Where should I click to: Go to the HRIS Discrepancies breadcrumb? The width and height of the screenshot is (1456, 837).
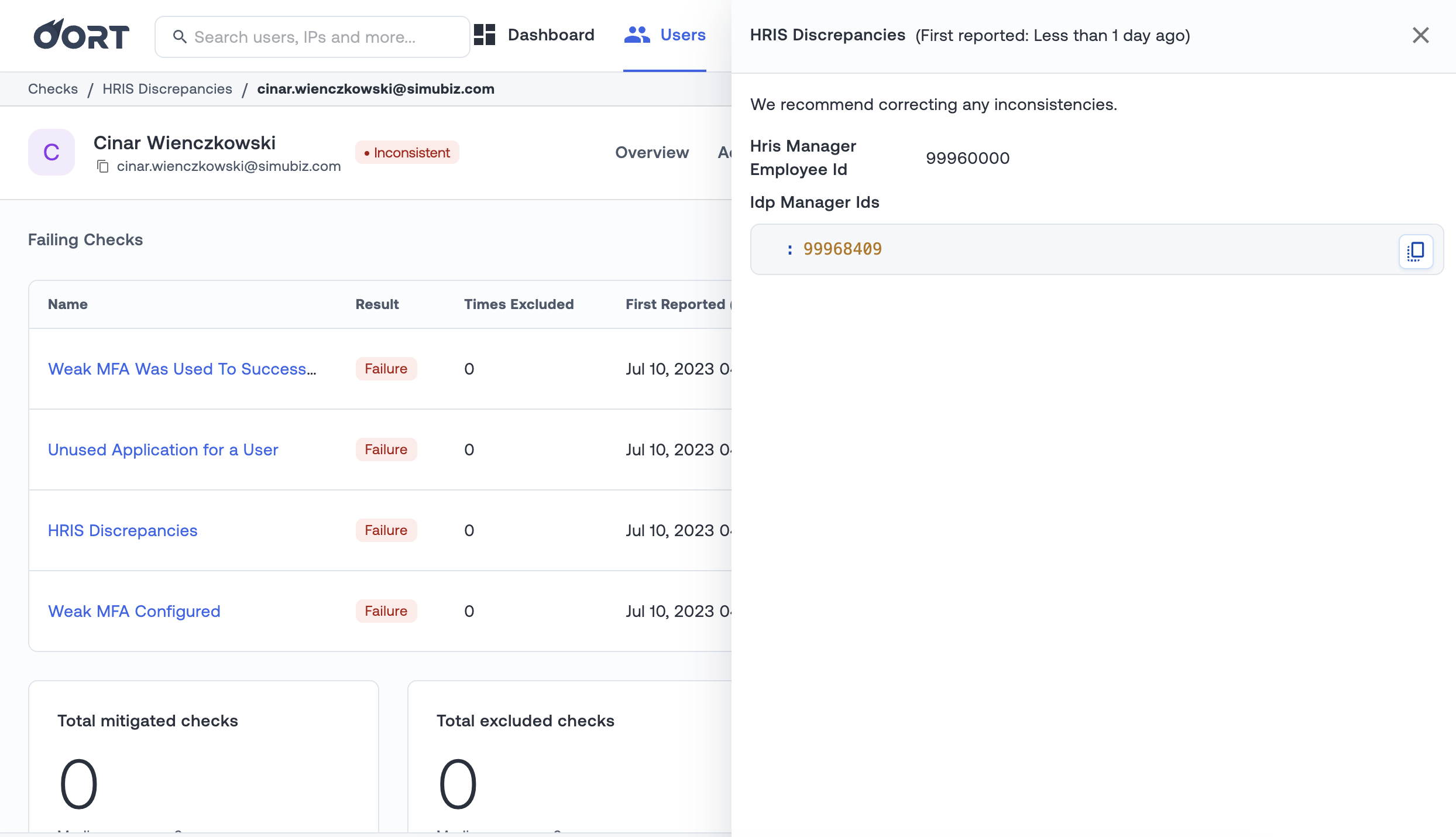pos(167,89)
